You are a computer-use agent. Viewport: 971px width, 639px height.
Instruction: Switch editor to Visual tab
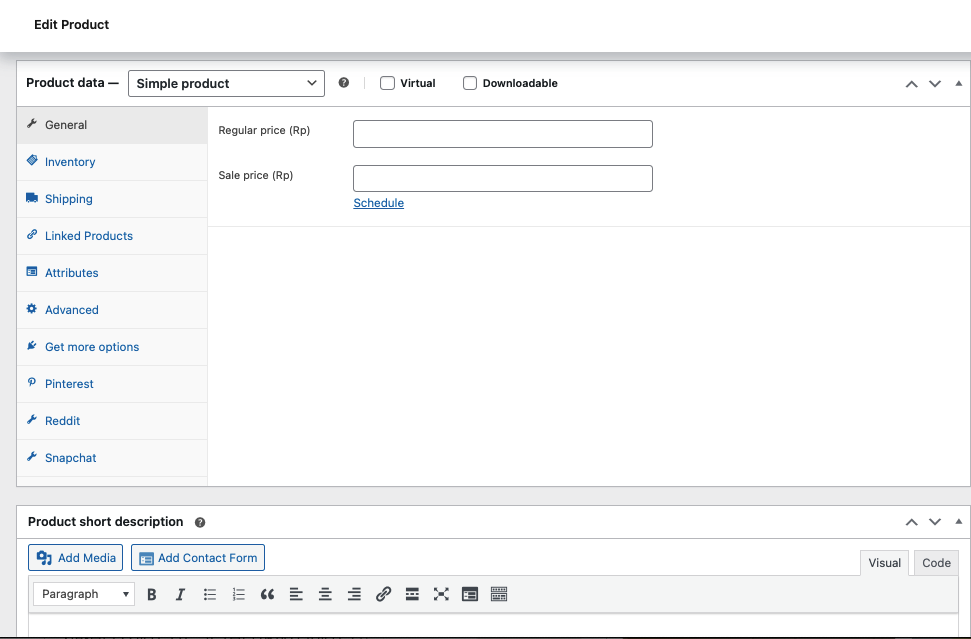point(884,563)
